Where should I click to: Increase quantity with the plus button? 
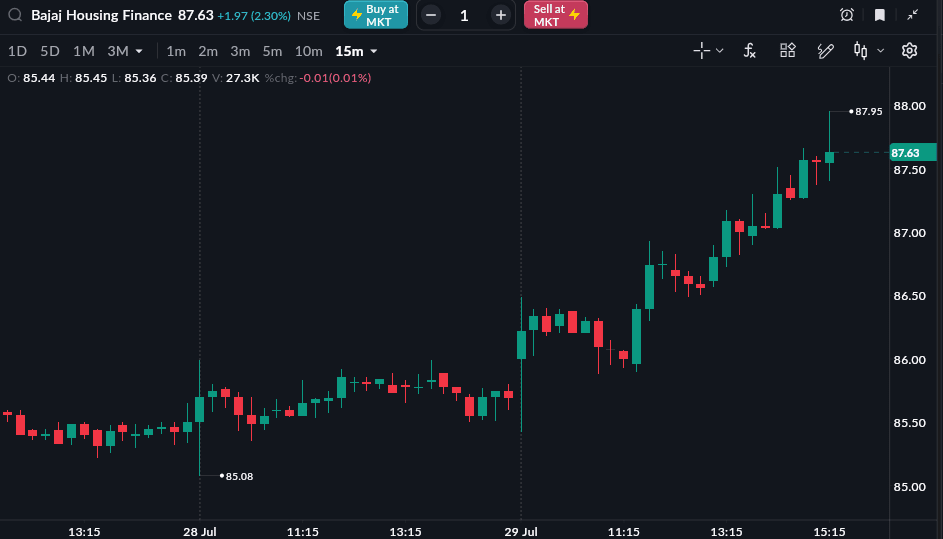500,15
